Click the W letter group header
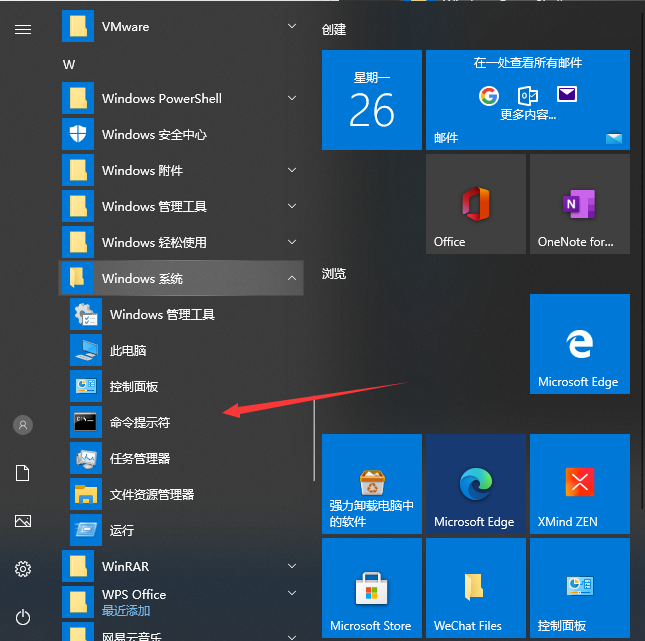The width and height of the screenshot is (645, 641). (69, 64)
